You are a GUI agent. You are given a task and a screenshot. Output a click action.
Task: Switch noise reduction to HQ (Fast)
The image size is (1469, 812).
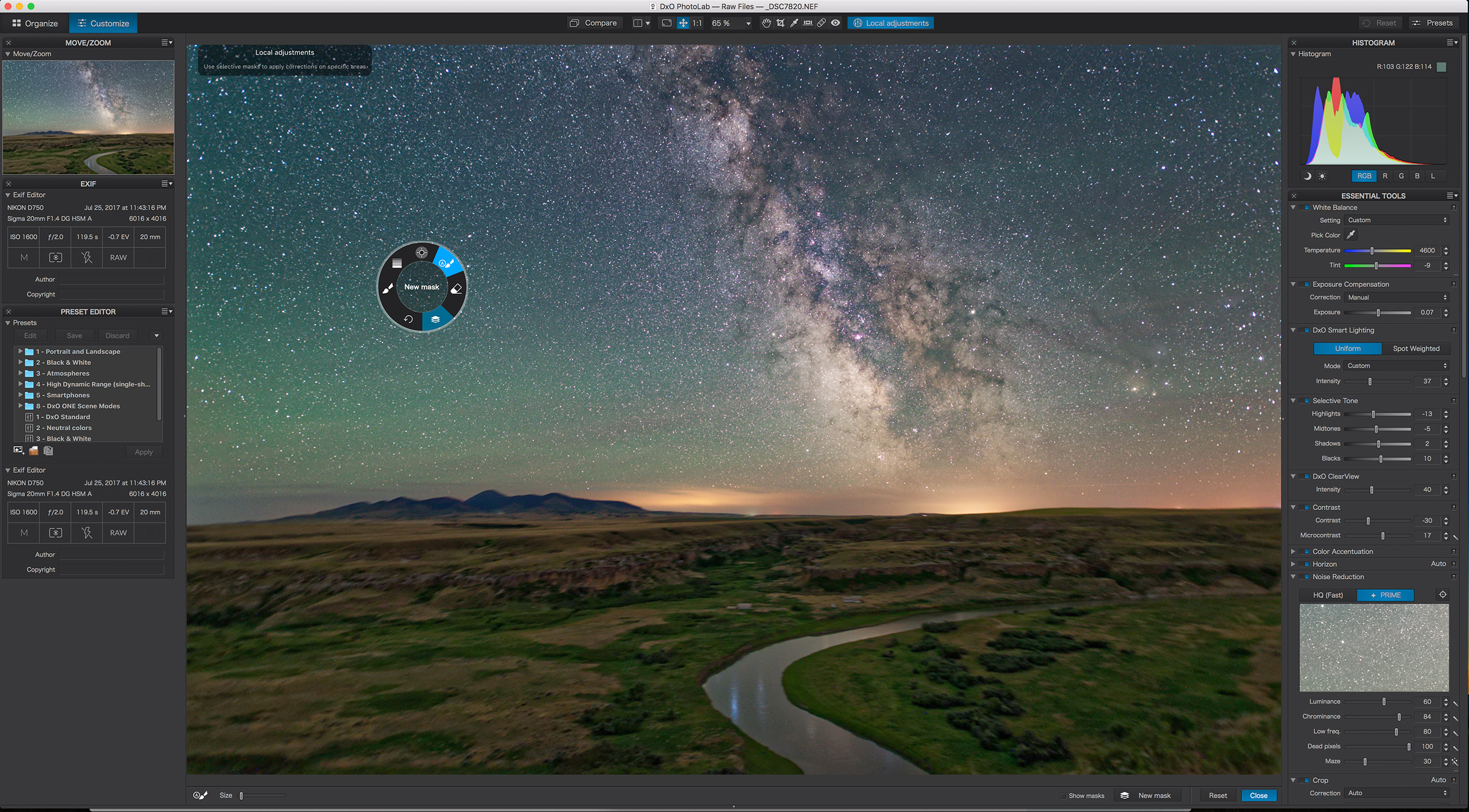pos(1327,595)
